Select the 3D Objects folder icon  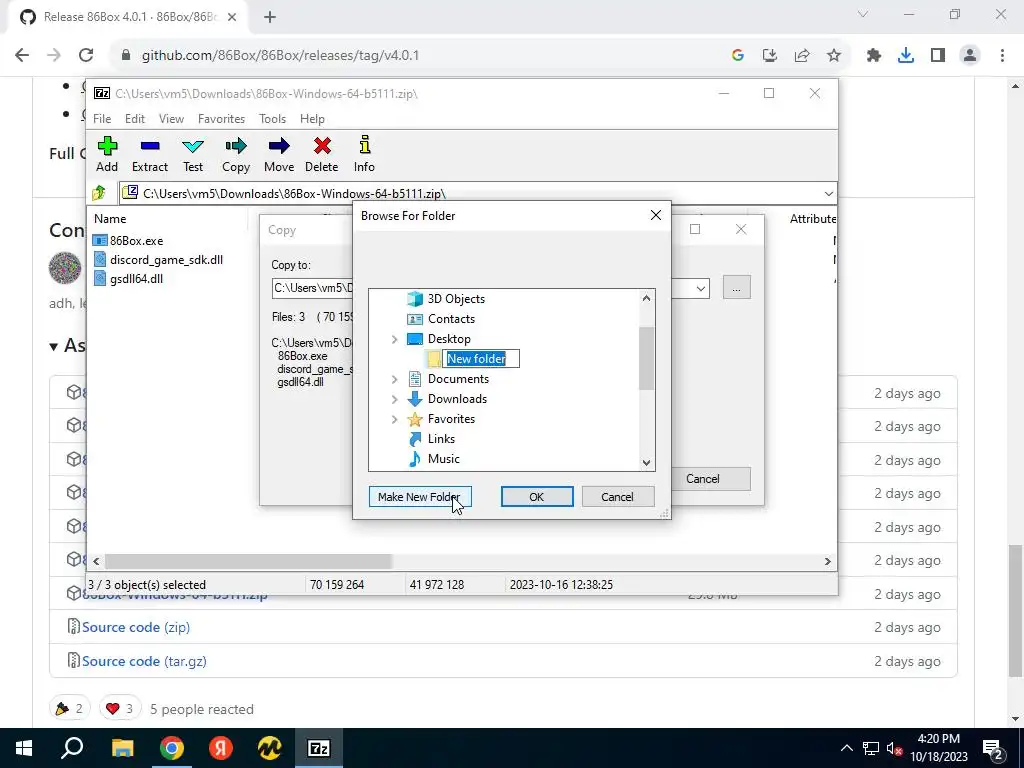tap(415, 298)
